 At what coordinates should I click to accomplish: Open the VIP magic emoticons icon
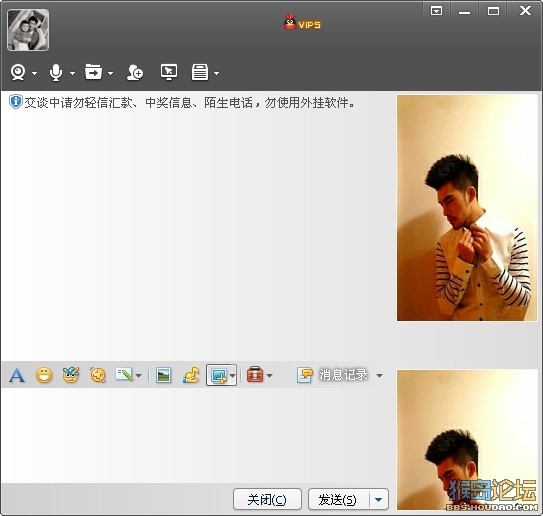pyautogui.click(x=71, y=375)
